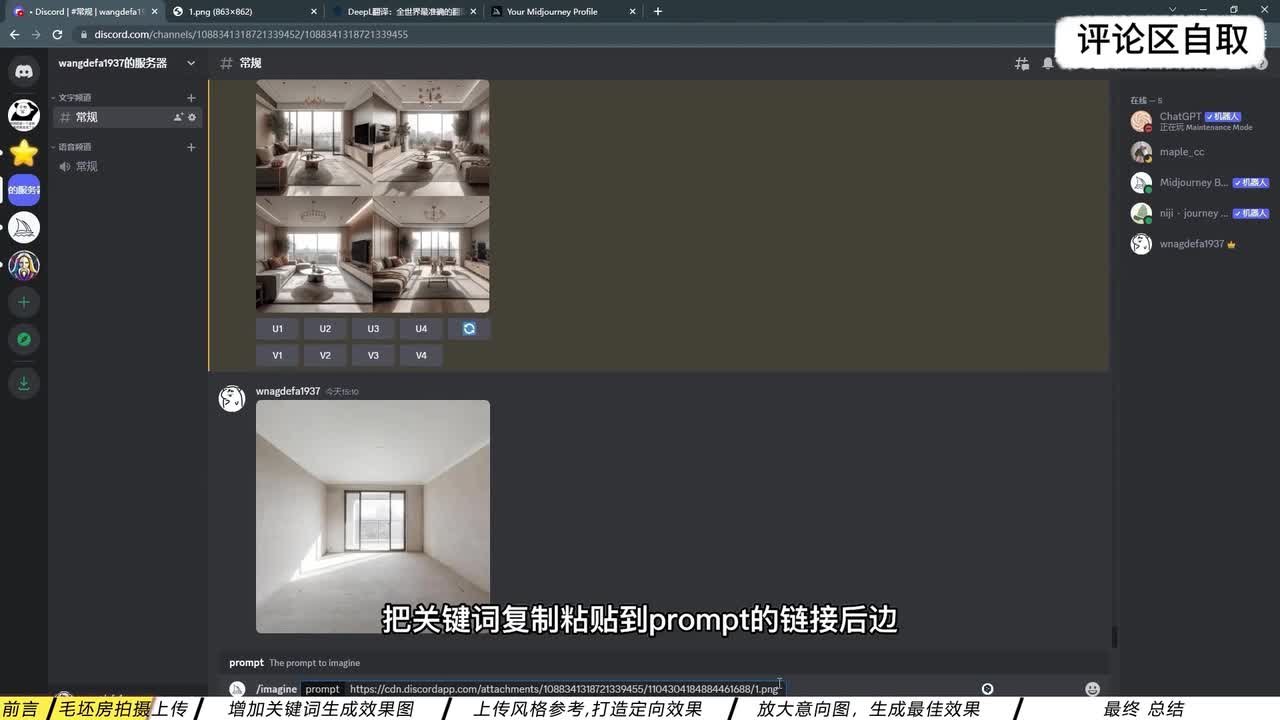Switch to the 1.png browser tab
The height and width of the screenshot is (720, 1280).
[240, 11]
